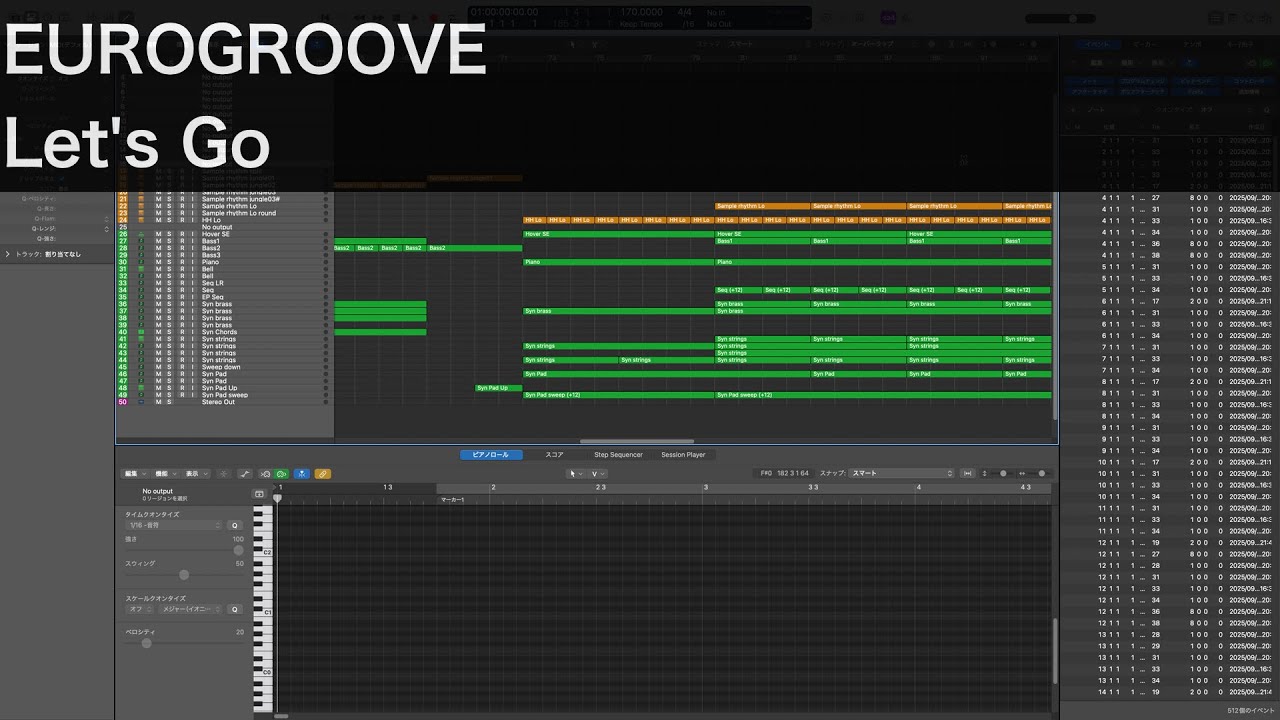Click the Syn Pad sweep track icon
The width and height of the screenshot is (1280, 720).
pyautogui.click(x=141, y=395)
